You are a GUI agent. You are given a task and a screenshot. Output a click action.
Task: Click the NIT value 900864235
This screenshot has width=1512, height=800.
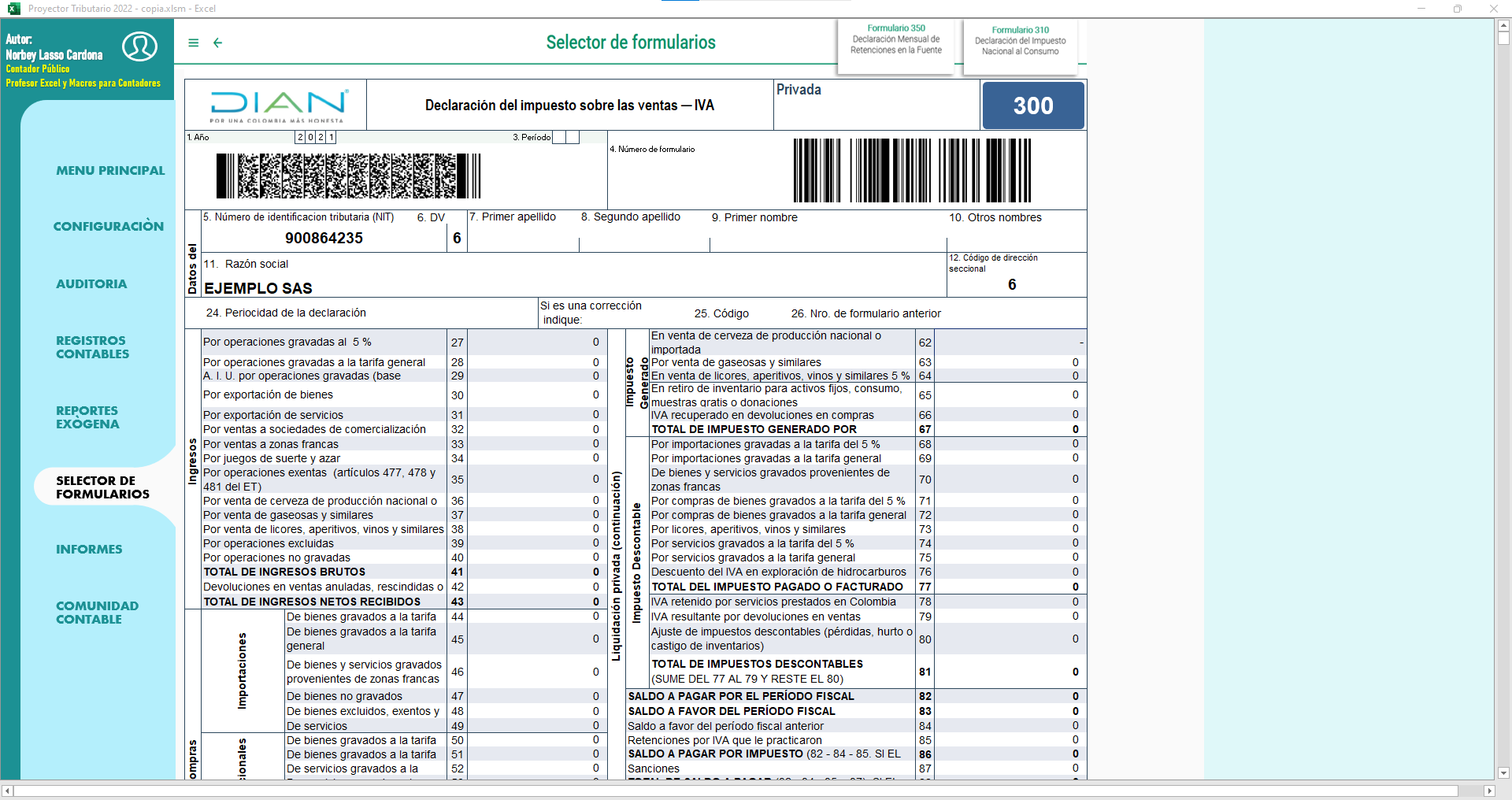(x=324, y=239)
